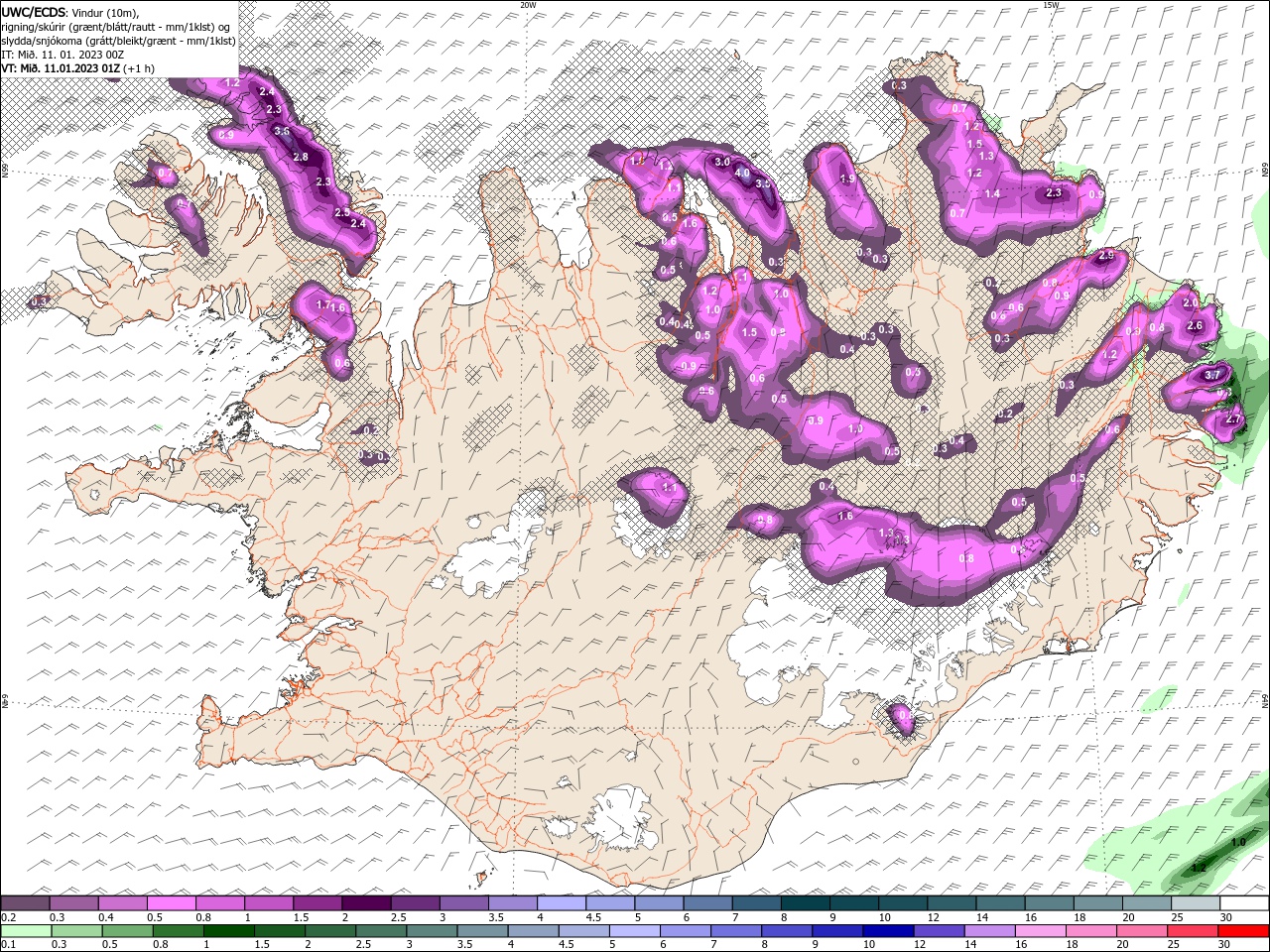Pick the 0.4 swatch on the upper color scale

[x=122, y=903]
